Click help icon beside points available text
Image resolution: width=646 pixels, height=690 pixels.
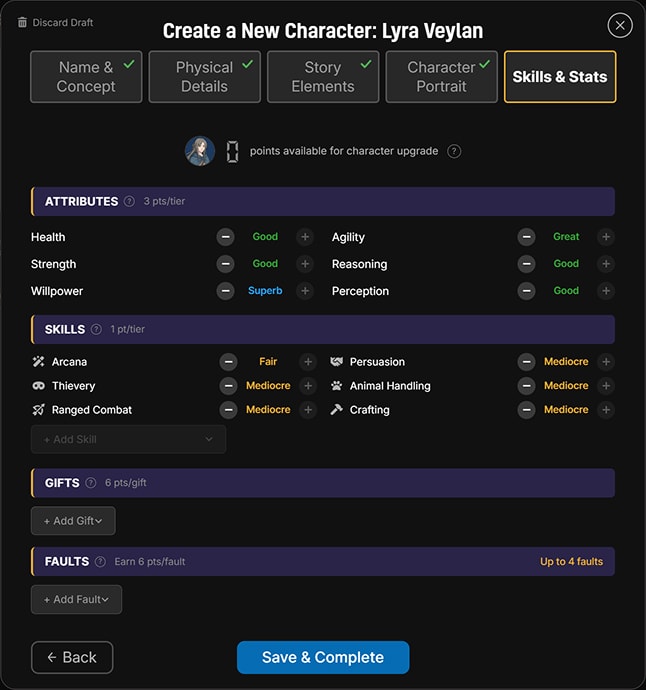pyautogui.click(x=454, y=151)
